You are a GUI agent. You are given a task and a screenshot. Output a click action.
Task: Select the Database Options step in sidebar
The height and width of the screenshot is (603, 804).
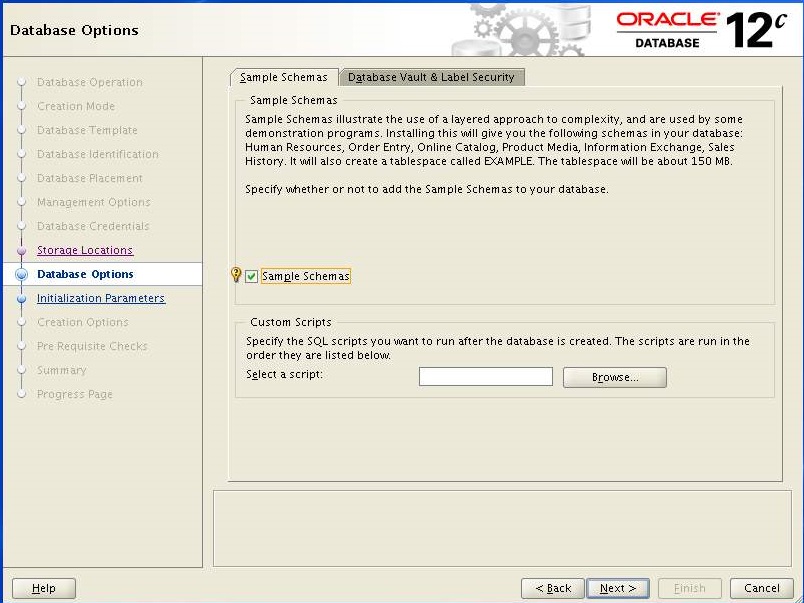click(85, 274)
